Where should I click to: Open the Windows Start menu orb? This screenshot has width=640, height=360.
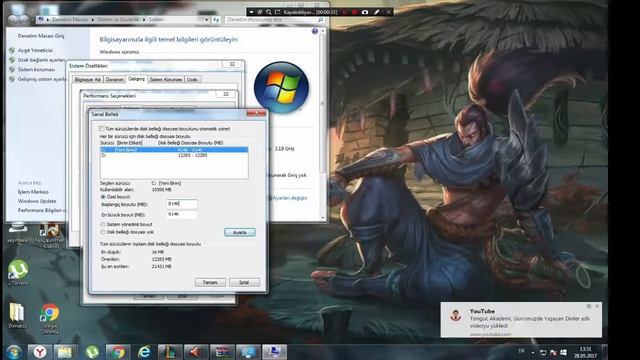[14, 352]
